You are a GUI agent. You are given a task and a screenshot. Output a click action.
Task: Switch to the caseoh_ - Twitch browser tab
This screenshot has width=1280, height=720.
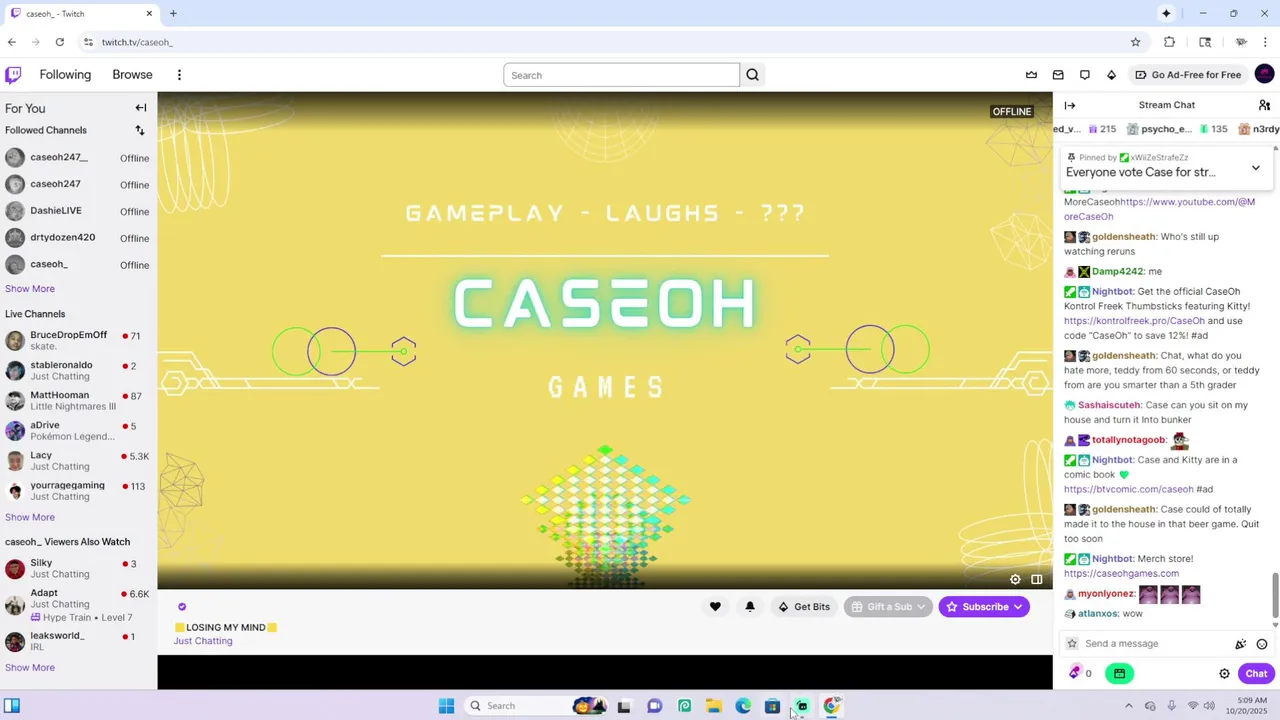tap(82, 14)
